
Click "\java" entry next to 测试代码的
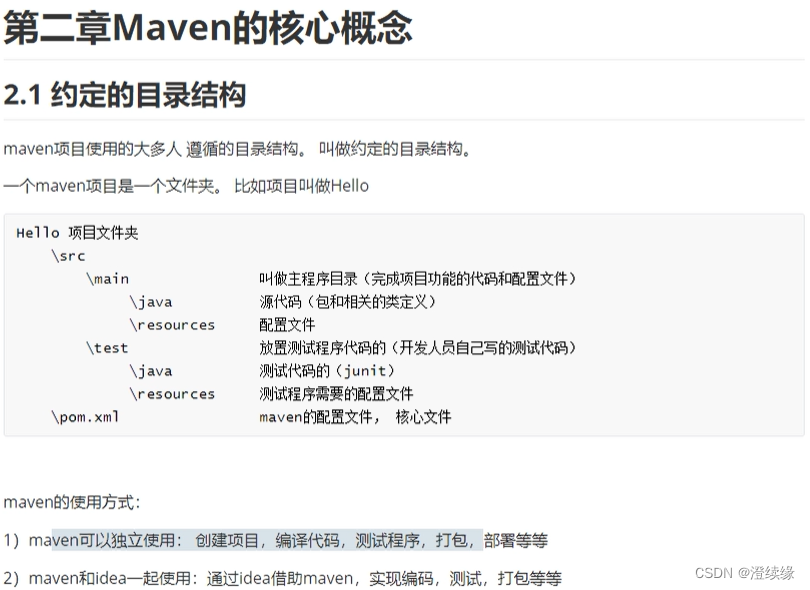point(151,371)
